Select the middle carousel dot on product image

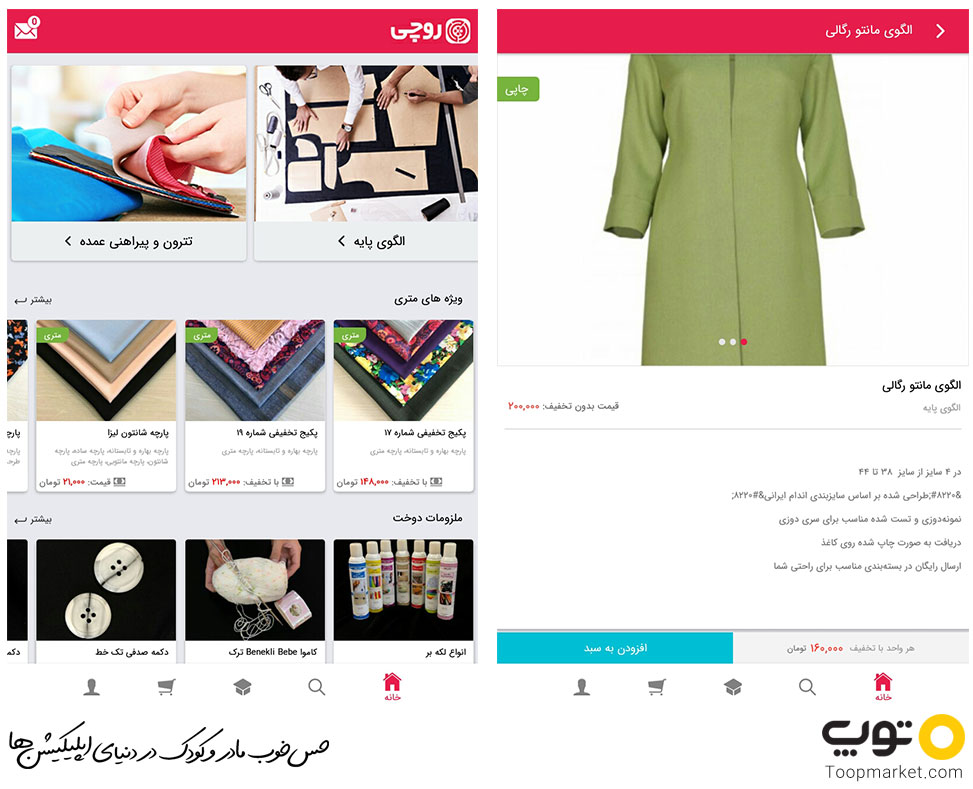733,342
